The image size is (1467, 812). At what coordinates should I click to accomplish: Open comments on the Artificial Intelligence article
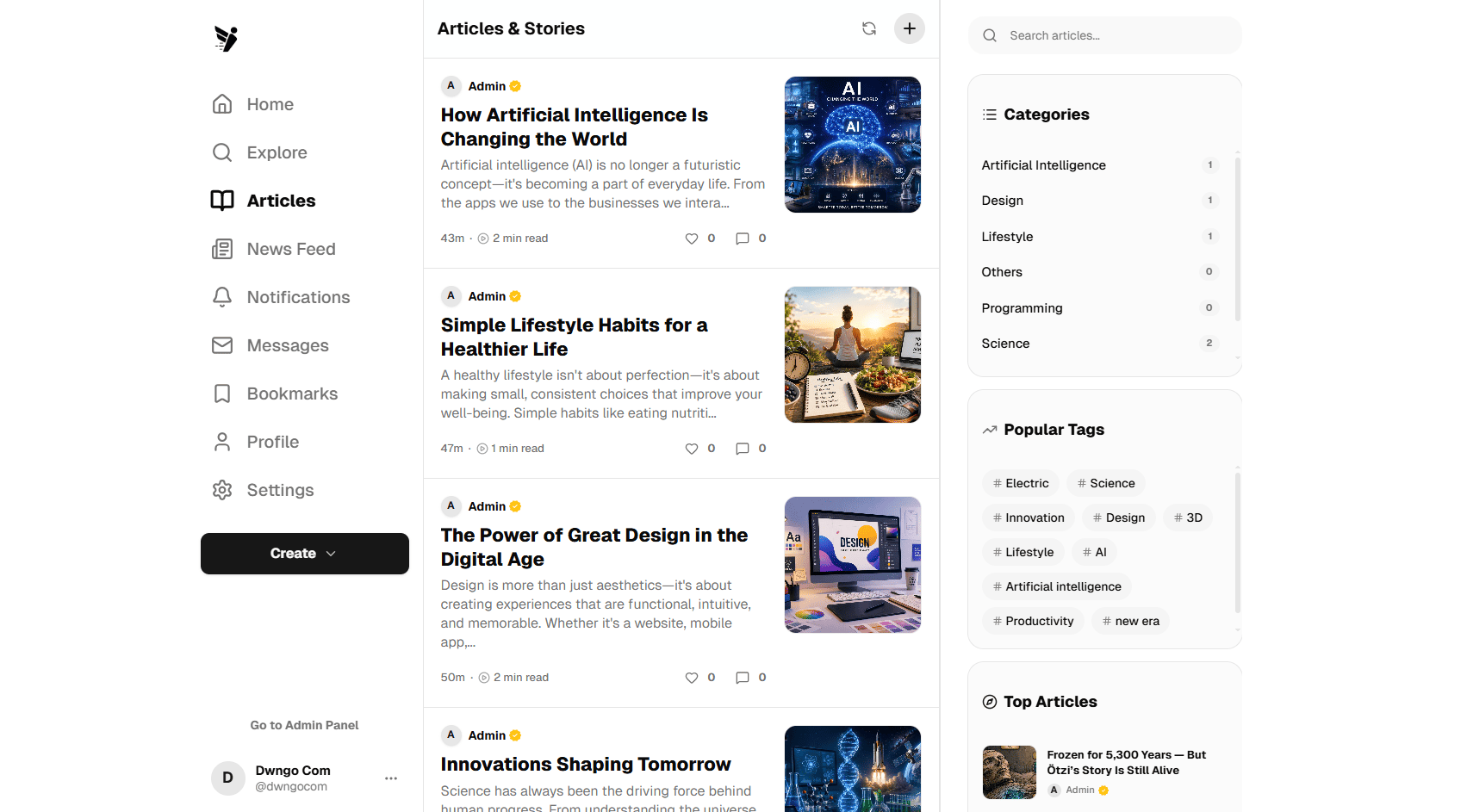(x=743, y=239)
